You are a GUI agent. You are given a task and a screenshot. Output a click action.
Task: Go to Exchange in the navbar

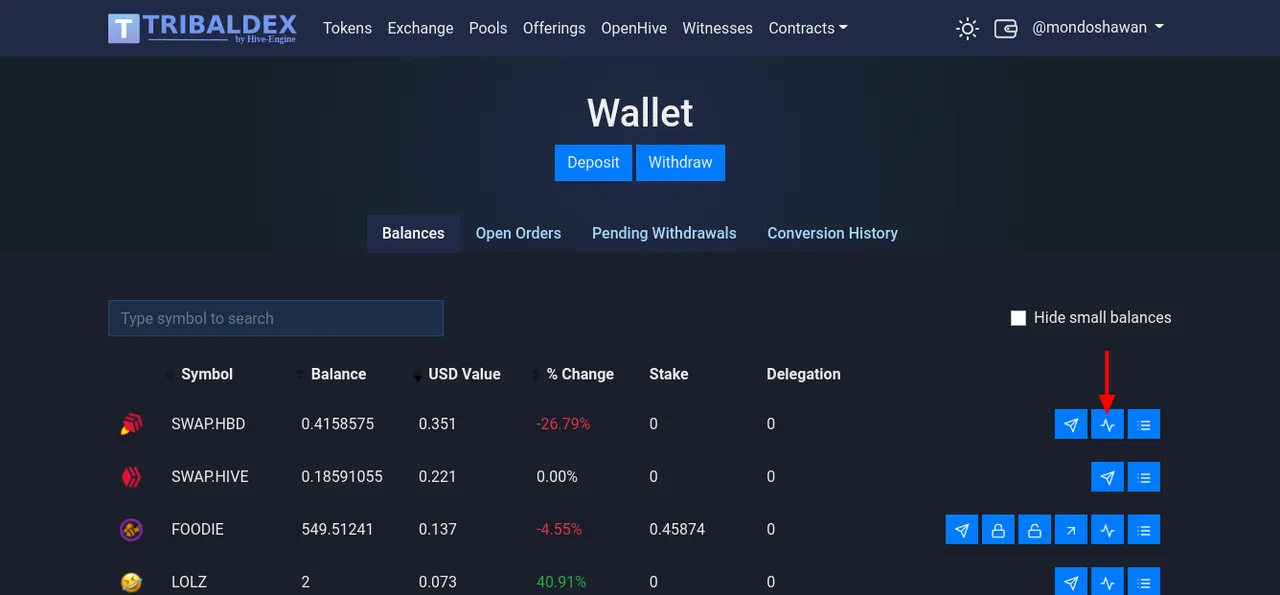point(420,28)
